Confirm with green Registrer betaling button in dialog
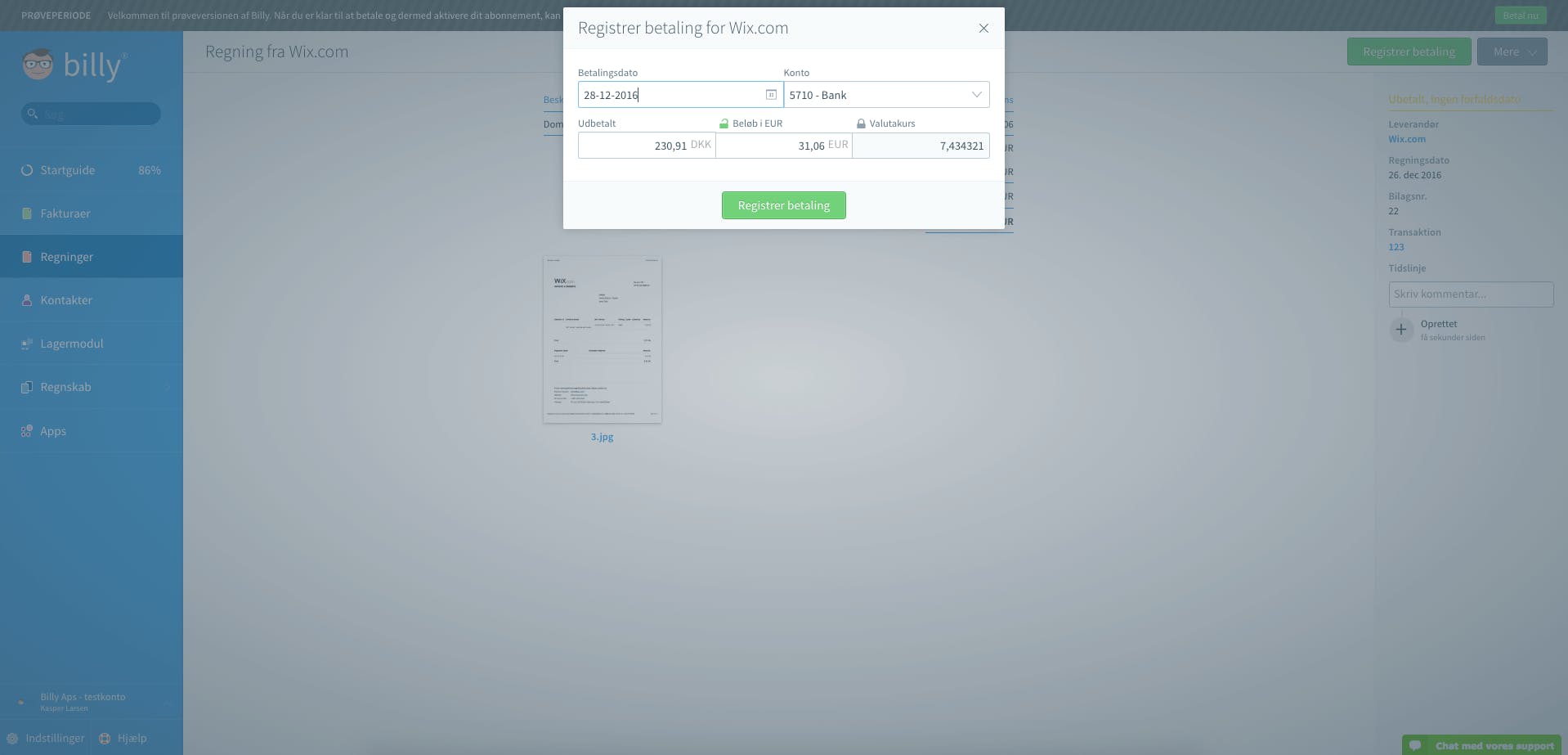This screenshot has height=755, width=1568. click(x=783, y=205)
